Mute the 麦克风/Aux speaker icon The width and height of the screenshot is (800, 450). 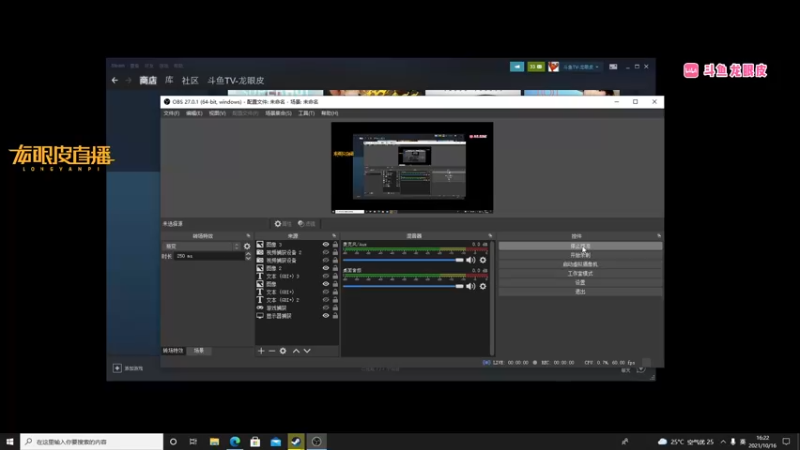click(x=470, y=260)
